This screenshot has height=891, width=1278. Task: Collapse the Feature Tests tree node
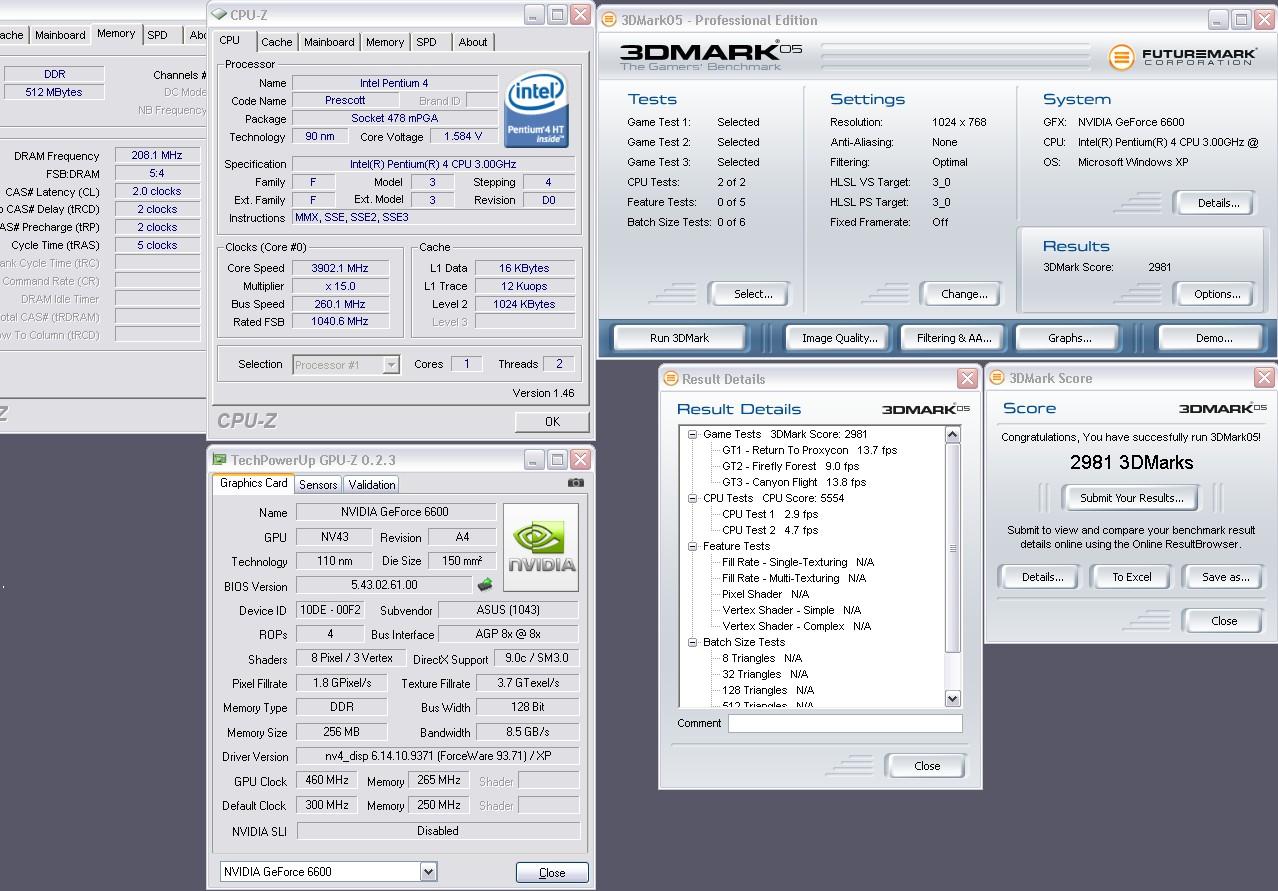coord(692,546)
